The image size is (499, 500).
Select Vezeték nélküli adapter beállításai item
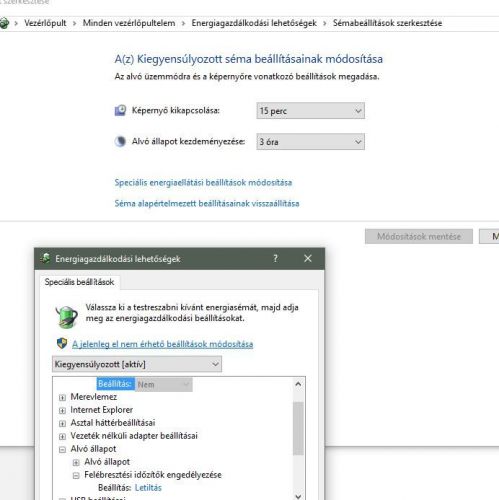pos(134,436)
